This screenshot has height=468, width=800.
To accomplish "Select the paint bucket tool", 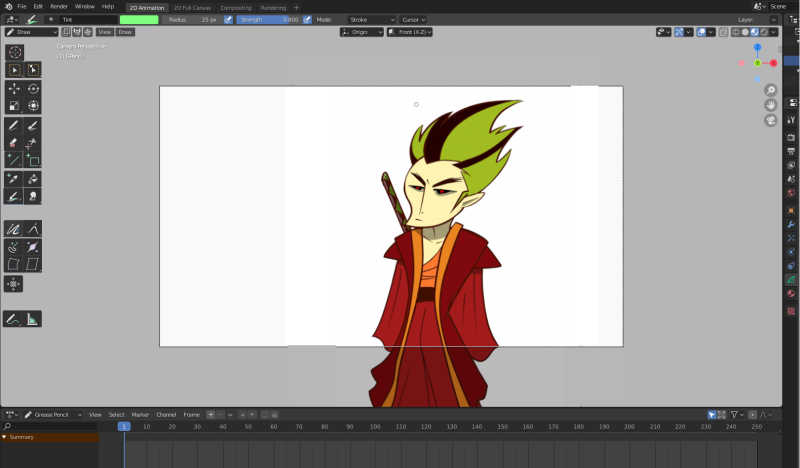I will tap(33, 179).
